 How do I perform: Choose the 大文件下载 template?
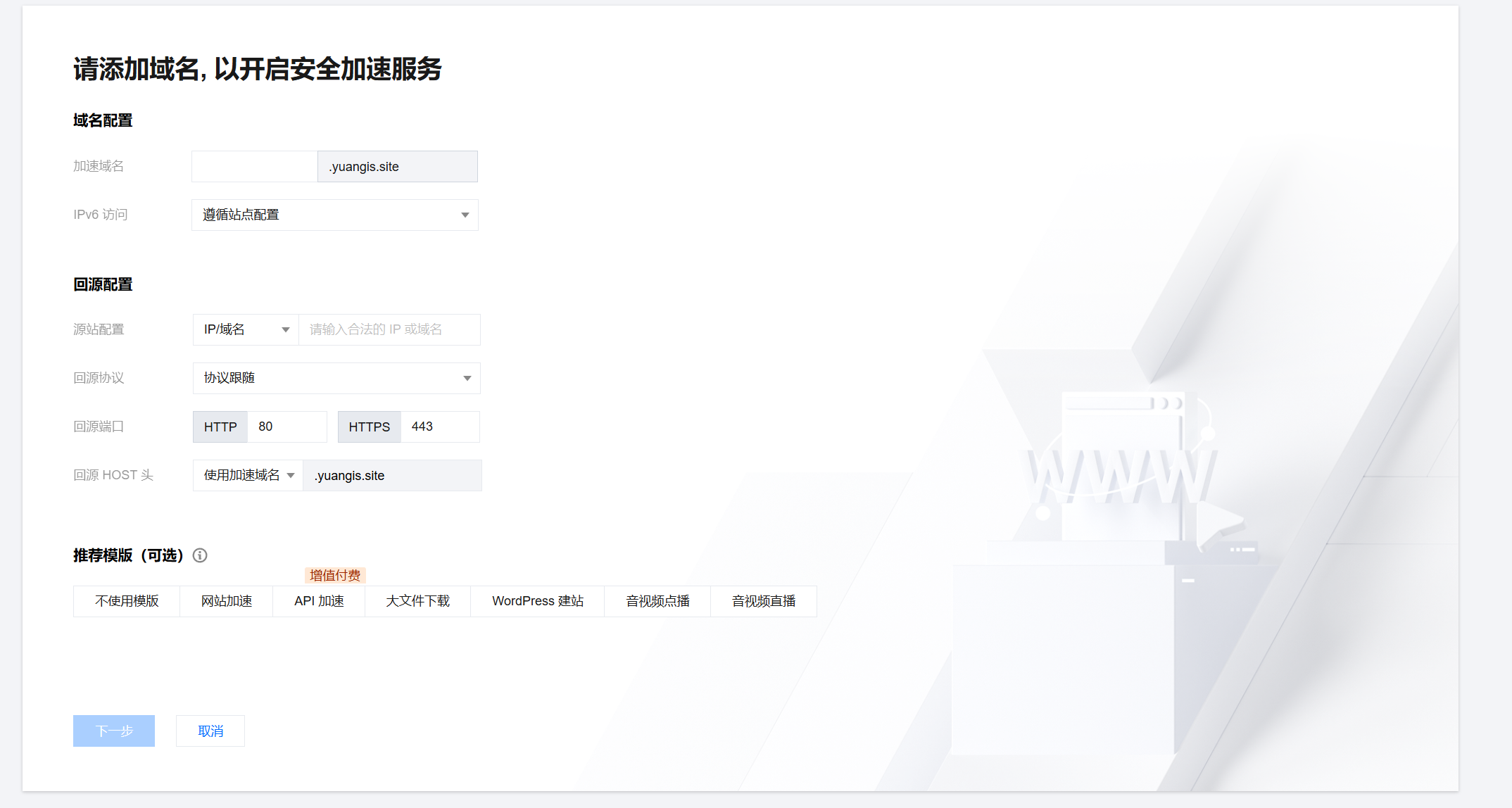coord(417,601)
